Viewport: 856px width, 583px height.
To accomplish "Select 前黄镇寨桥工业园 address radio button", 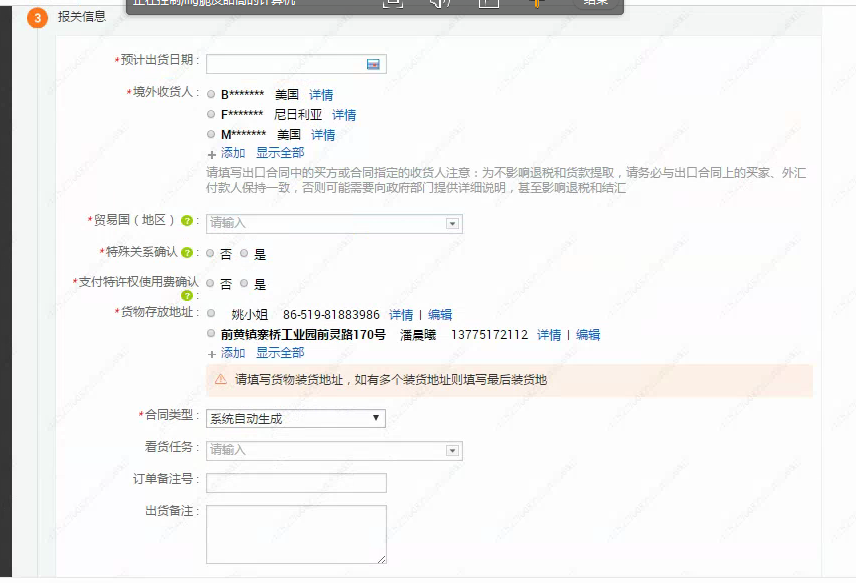I will tap(211, 335).
